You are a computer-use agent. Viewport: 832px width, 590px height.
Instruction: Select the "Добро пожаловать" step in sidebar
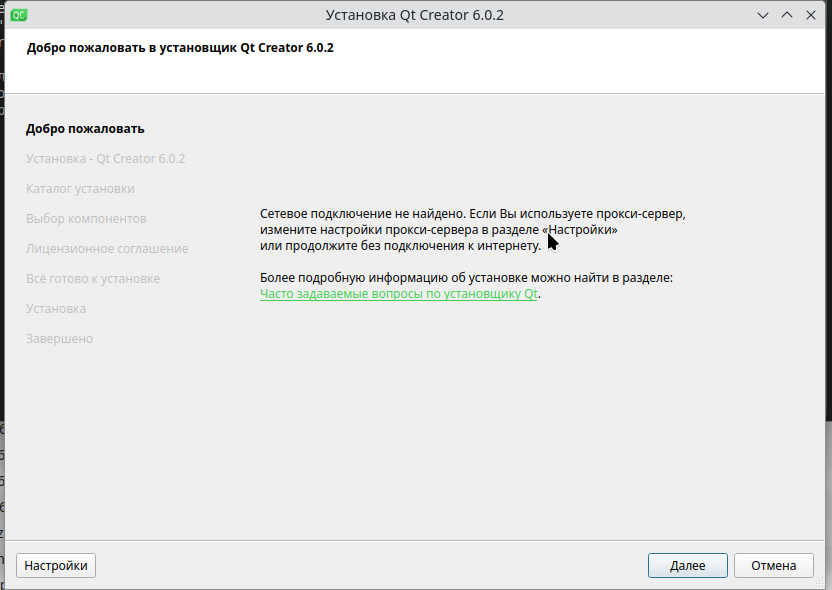coord(85,129)
